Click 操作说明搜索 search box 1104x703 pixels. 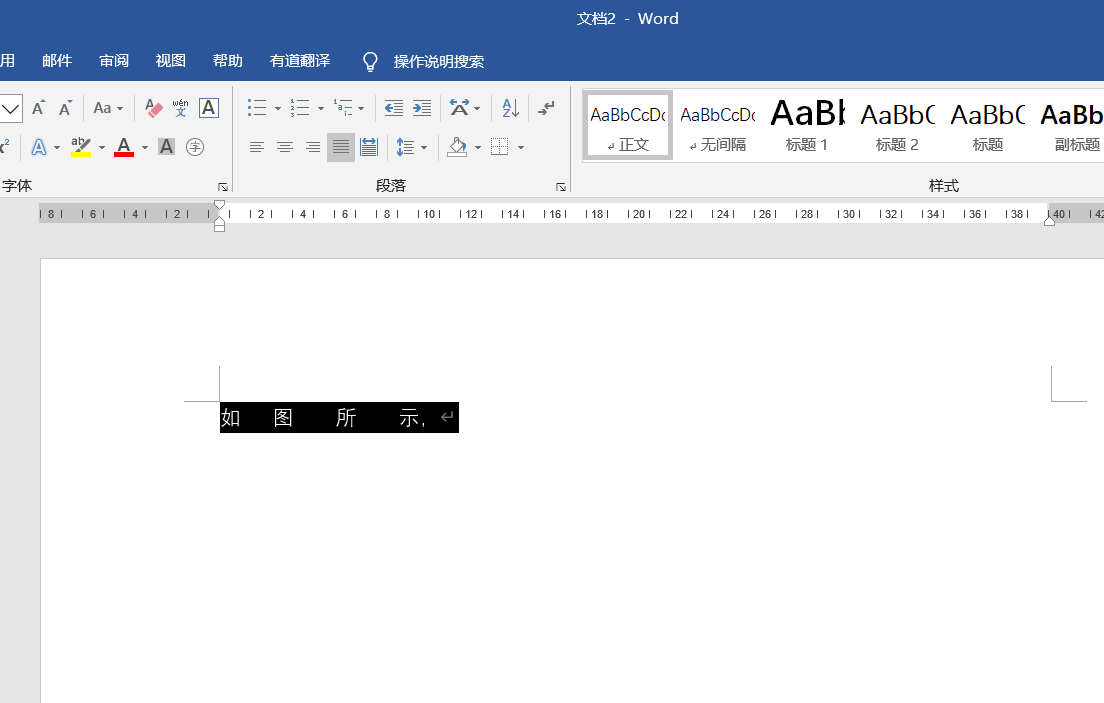439,62
